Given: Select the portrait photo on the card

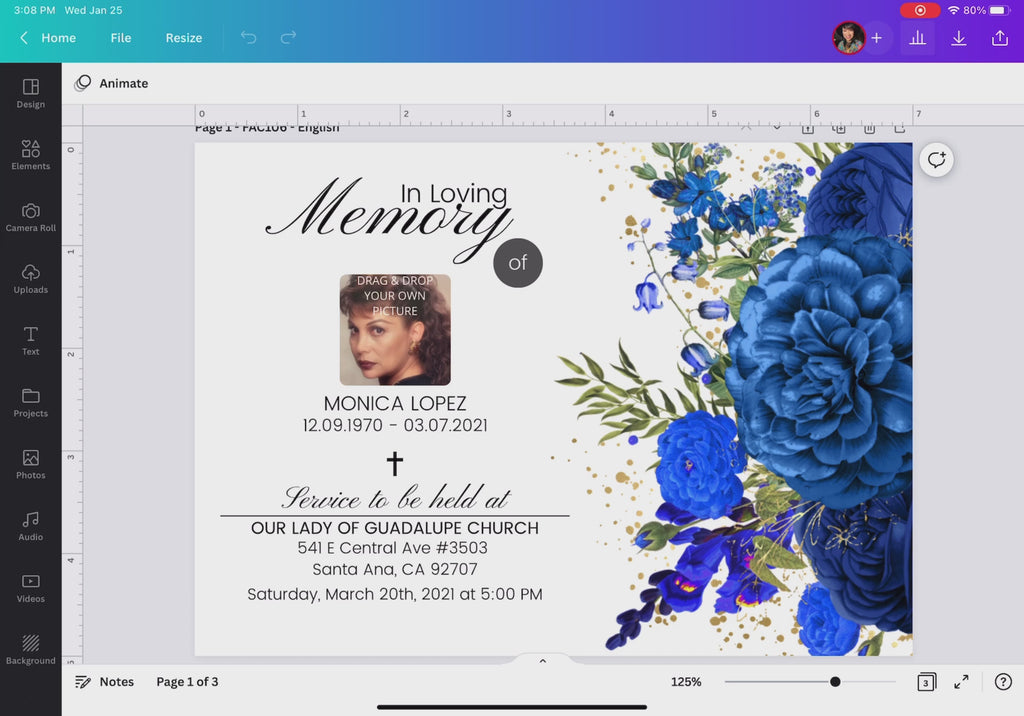Looking at the screenshot, I should coord(395,330).
